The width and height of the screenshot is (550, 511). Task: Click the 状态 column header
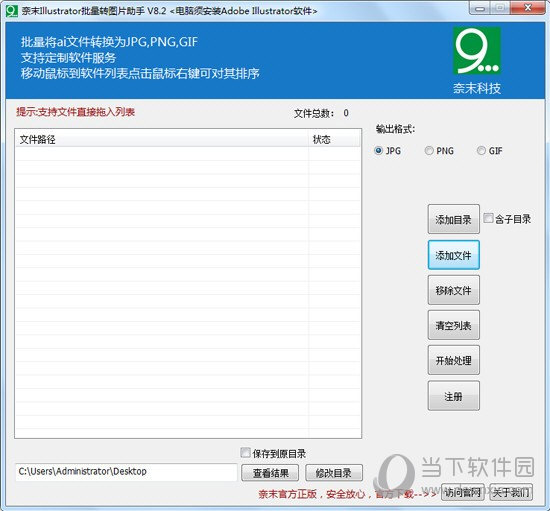pyautogui.click(x=334, y=140)
